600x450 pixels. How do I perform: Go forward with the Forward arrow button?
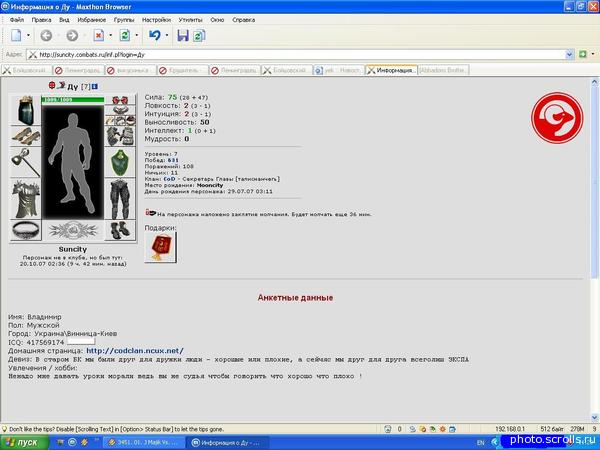[x=72, y=36]
